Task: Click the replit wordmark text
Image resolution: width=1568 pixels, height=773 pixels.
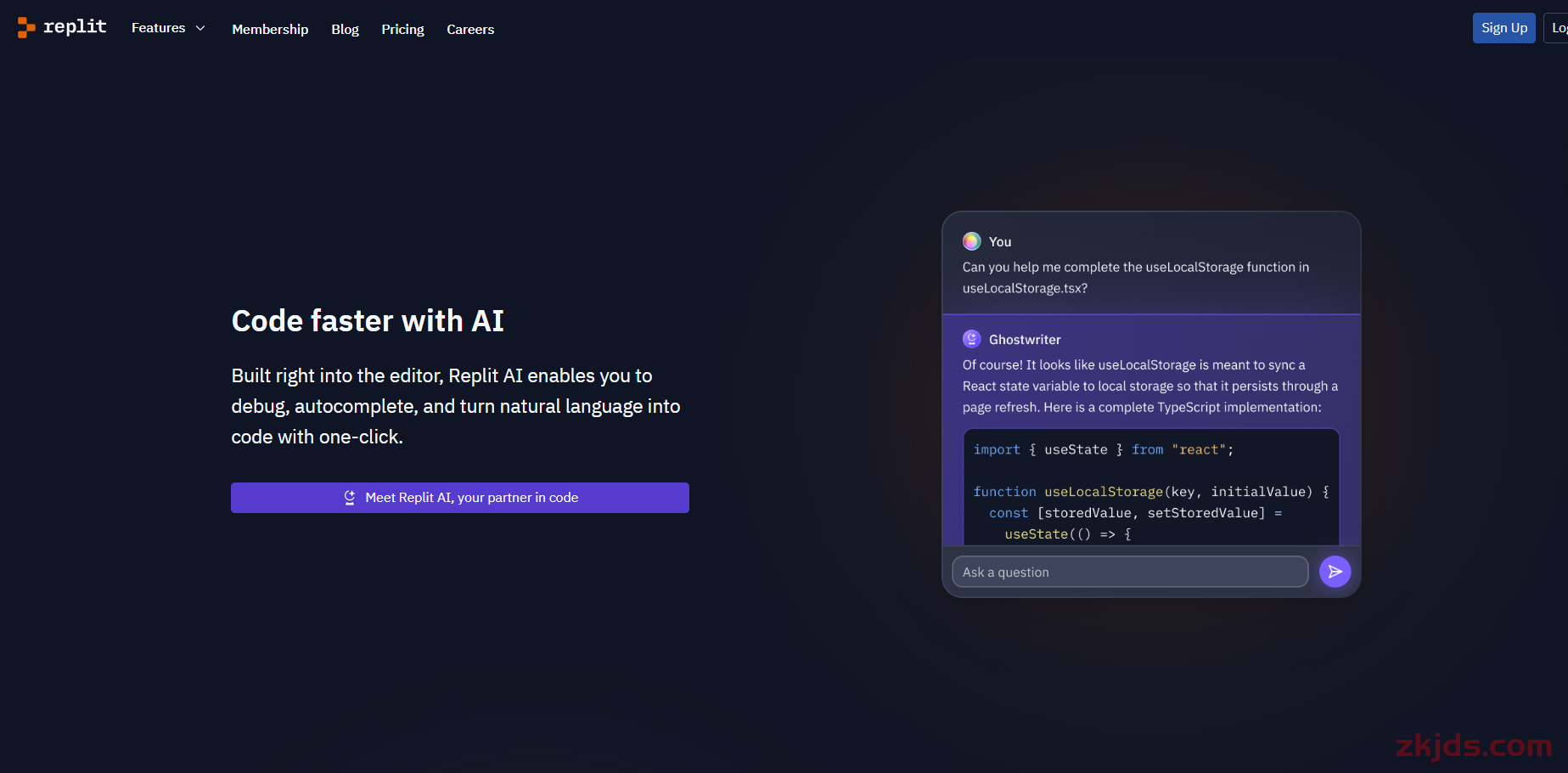Action: coord(75,27)
